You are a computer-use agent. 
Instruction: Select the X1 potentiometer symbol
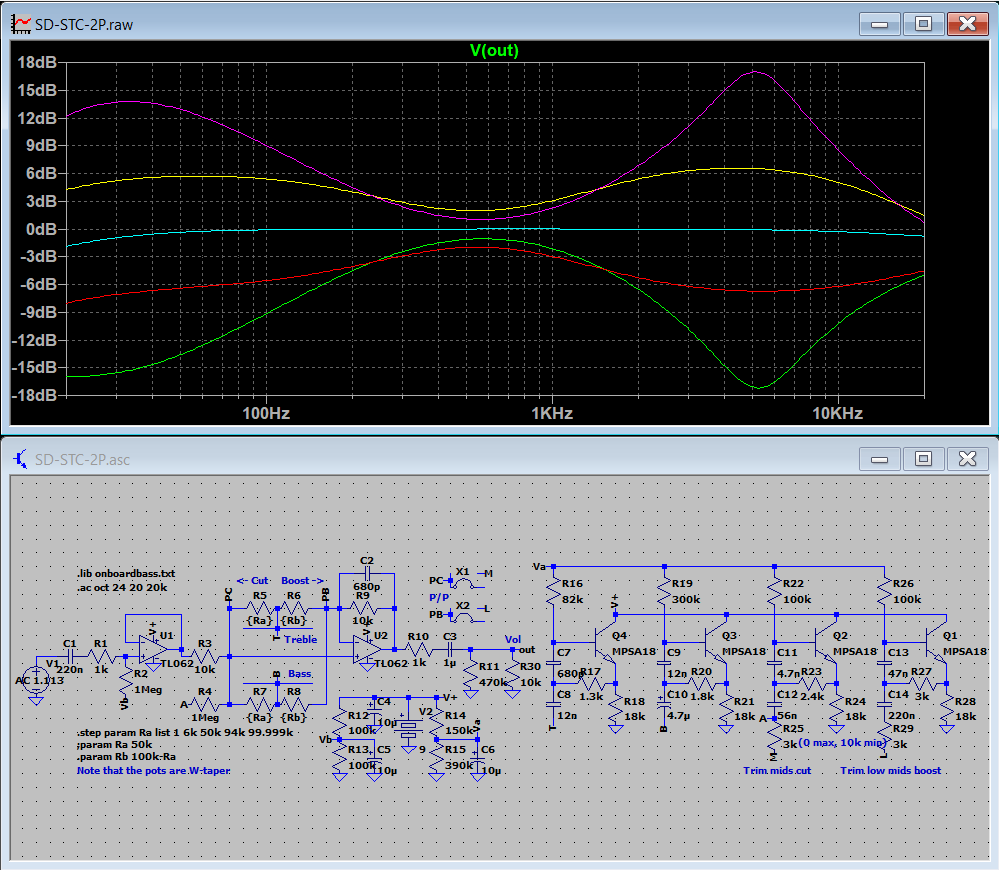pyautogui.click(x=463, y=582)
